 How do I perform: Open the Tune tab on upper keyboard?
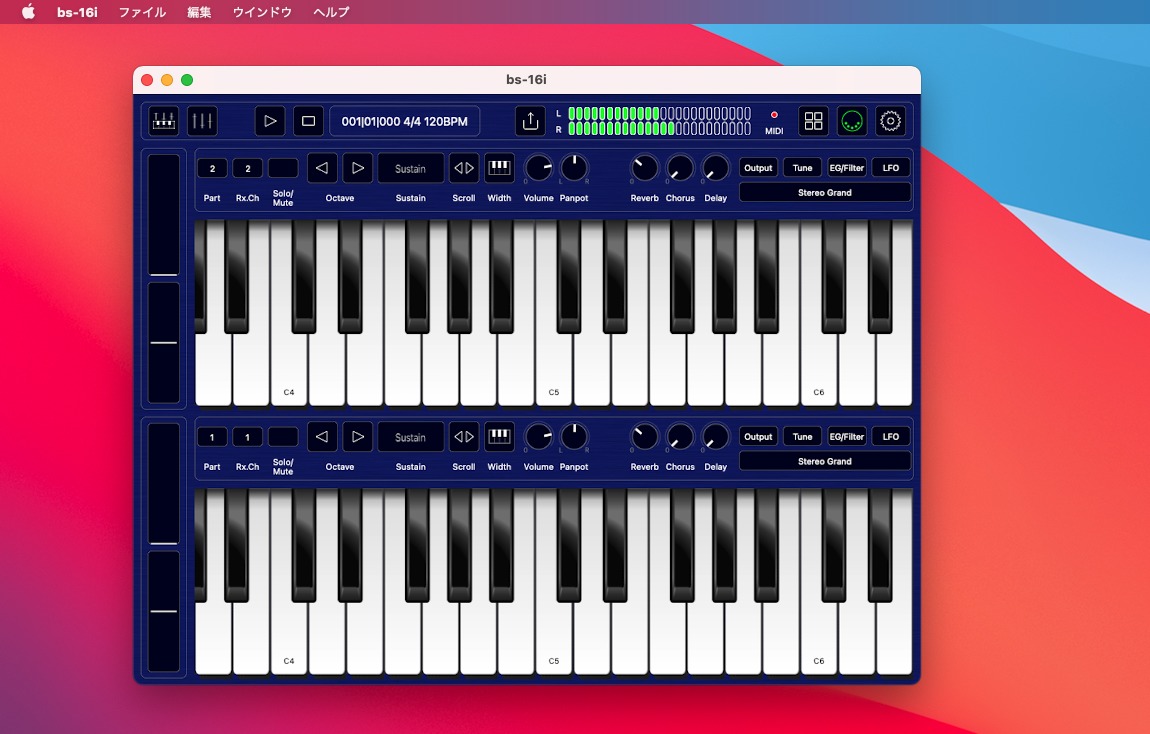pos(802,168)
